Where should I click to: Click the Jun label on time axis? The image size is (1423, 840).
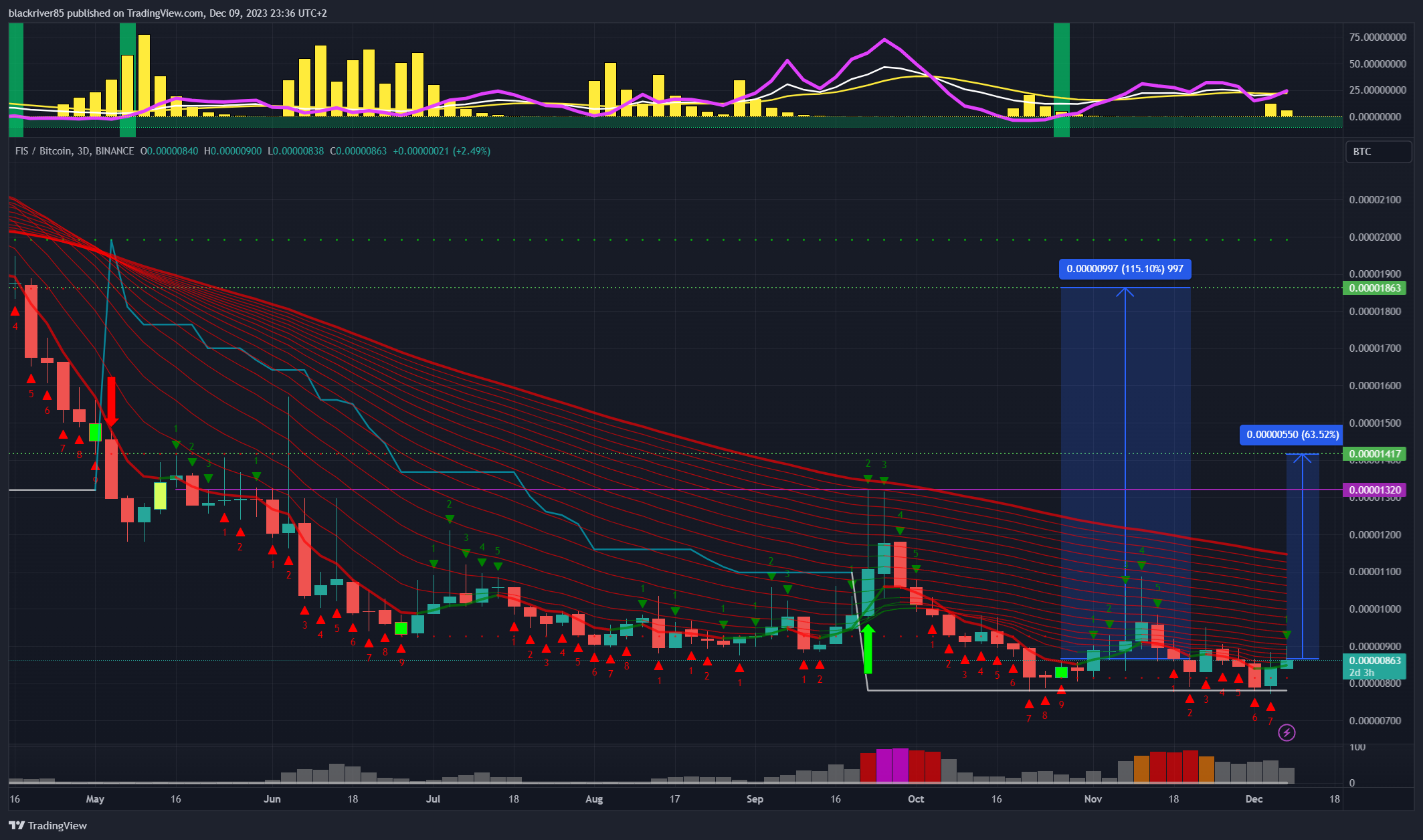click(x=272, y=799)
